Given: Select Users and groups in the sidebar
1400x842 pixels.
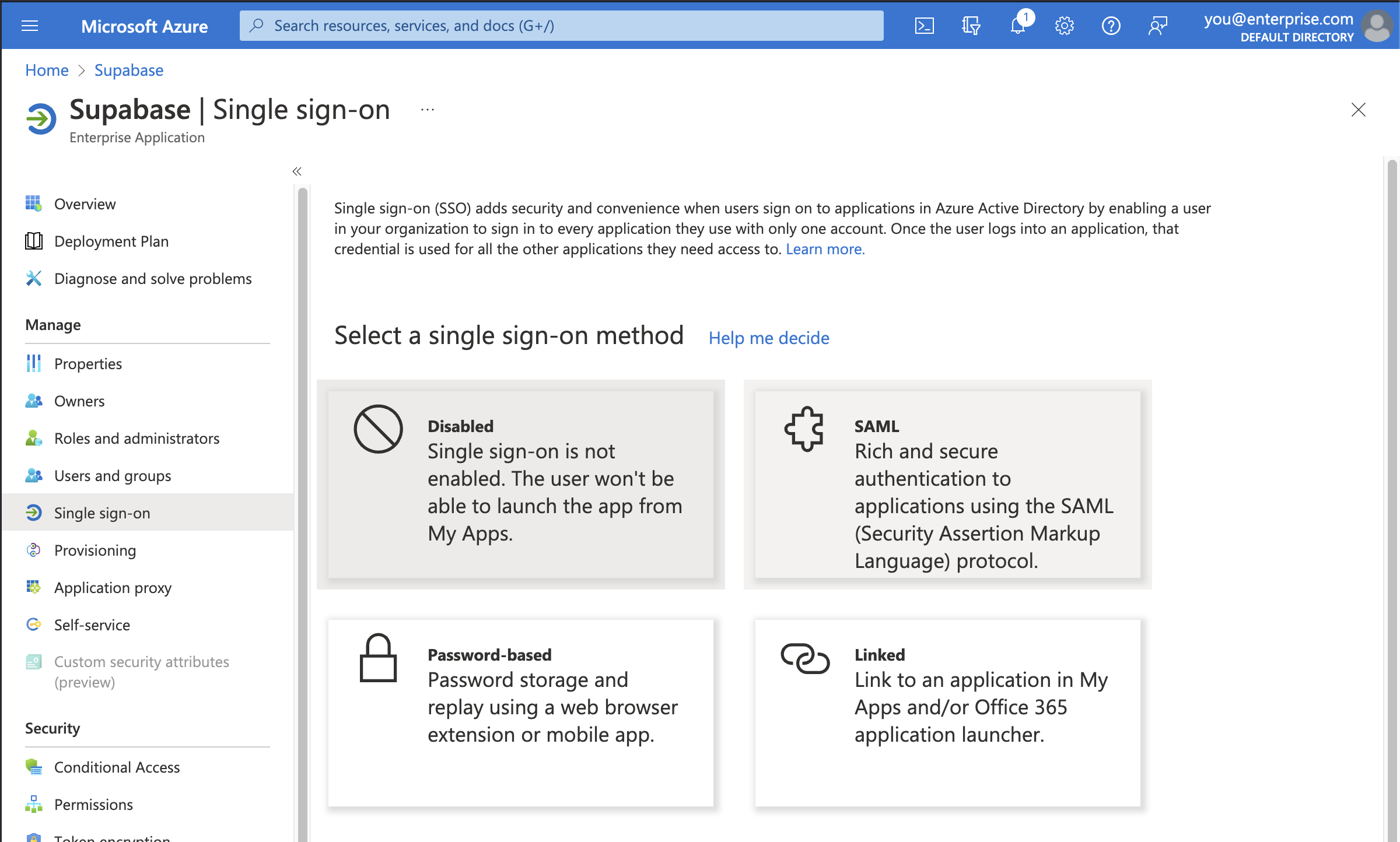Looking at the screenshot, I should (113, 475).
